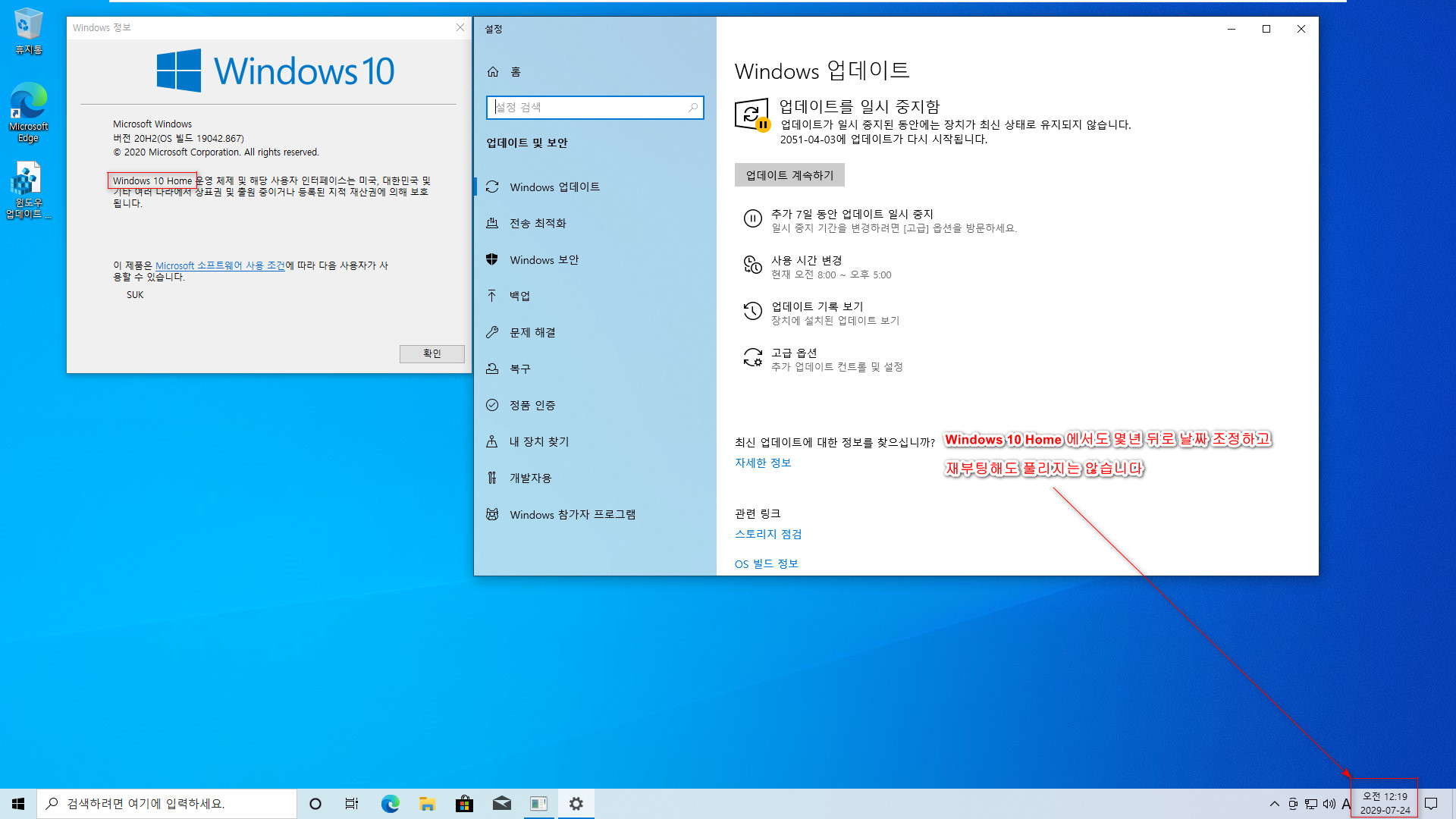Click the 고급 옵션 gear-refresh icon

[752, 357]
